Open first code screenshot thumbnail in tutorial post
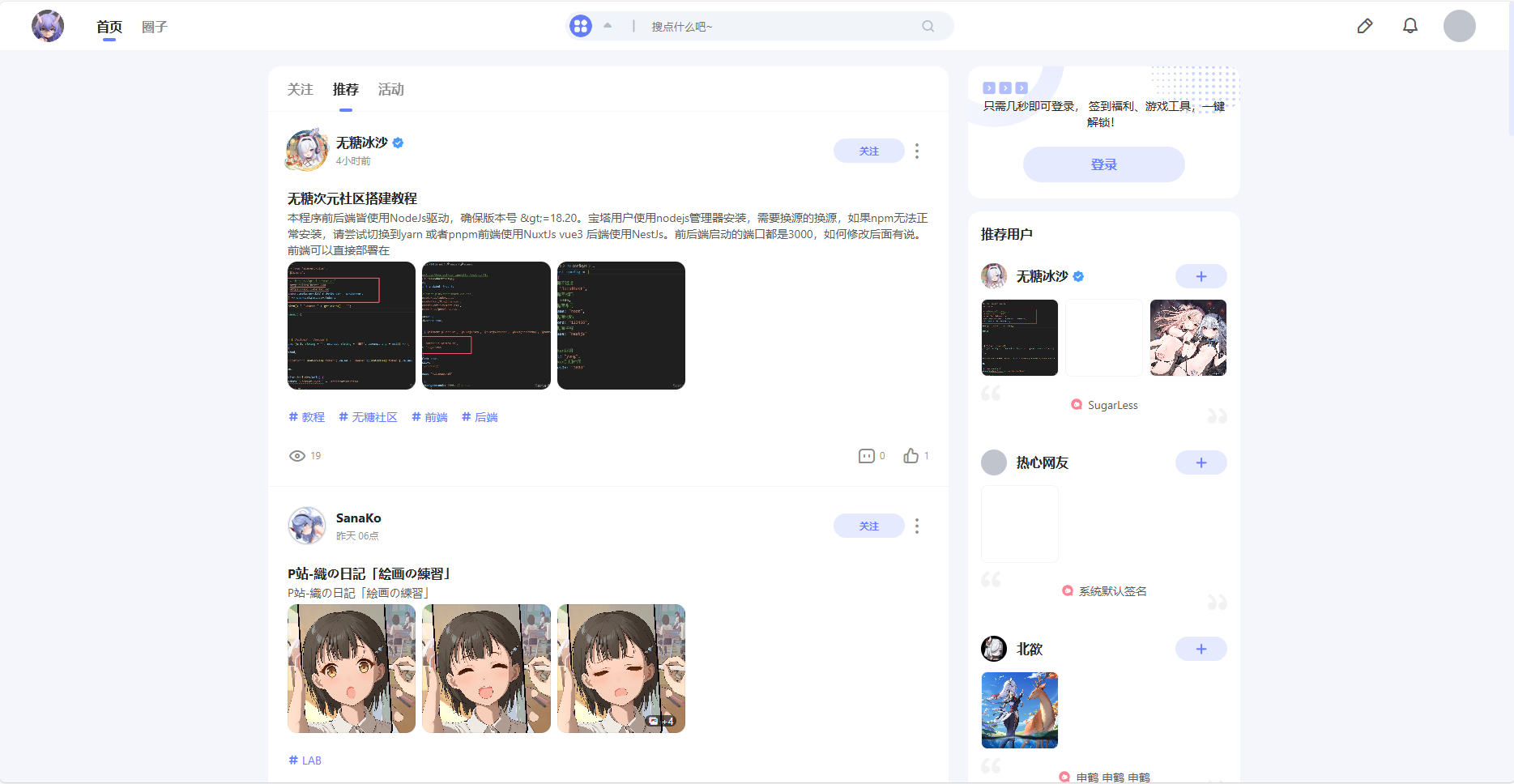This screenshot has height=784, width=1514. [x=352, y=326]
